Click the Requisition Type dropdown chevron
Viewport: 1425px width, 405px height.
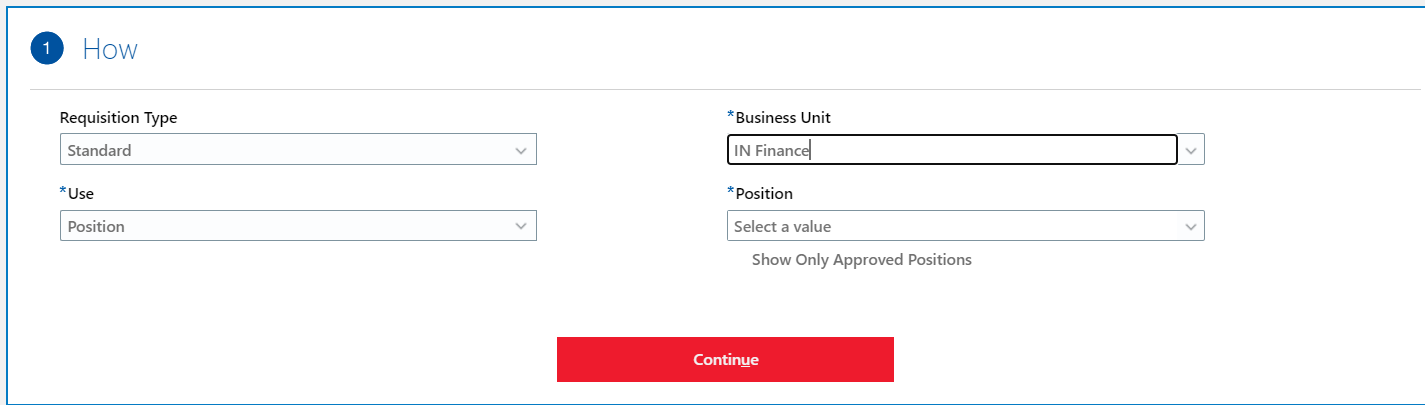(x=521, y=151)
